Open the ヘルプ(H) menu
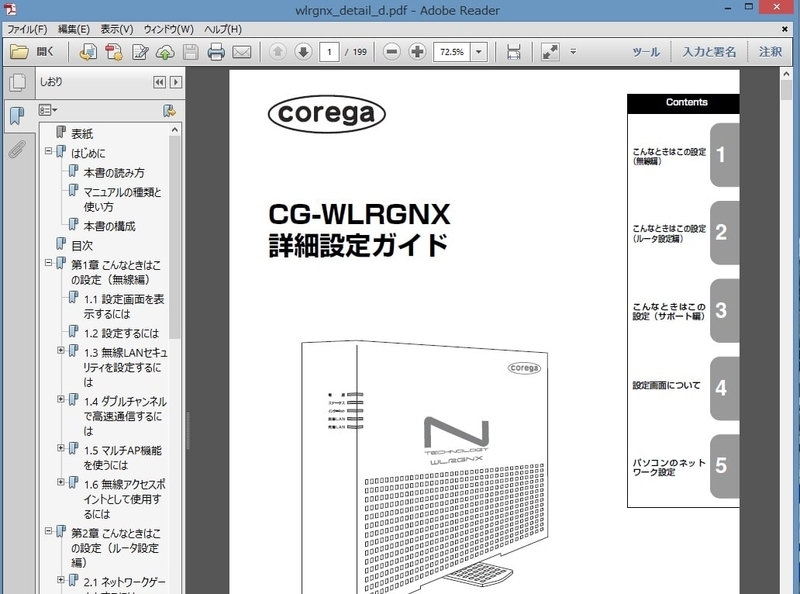This screenshot has width=800, height=594. [x=223, y=29]
